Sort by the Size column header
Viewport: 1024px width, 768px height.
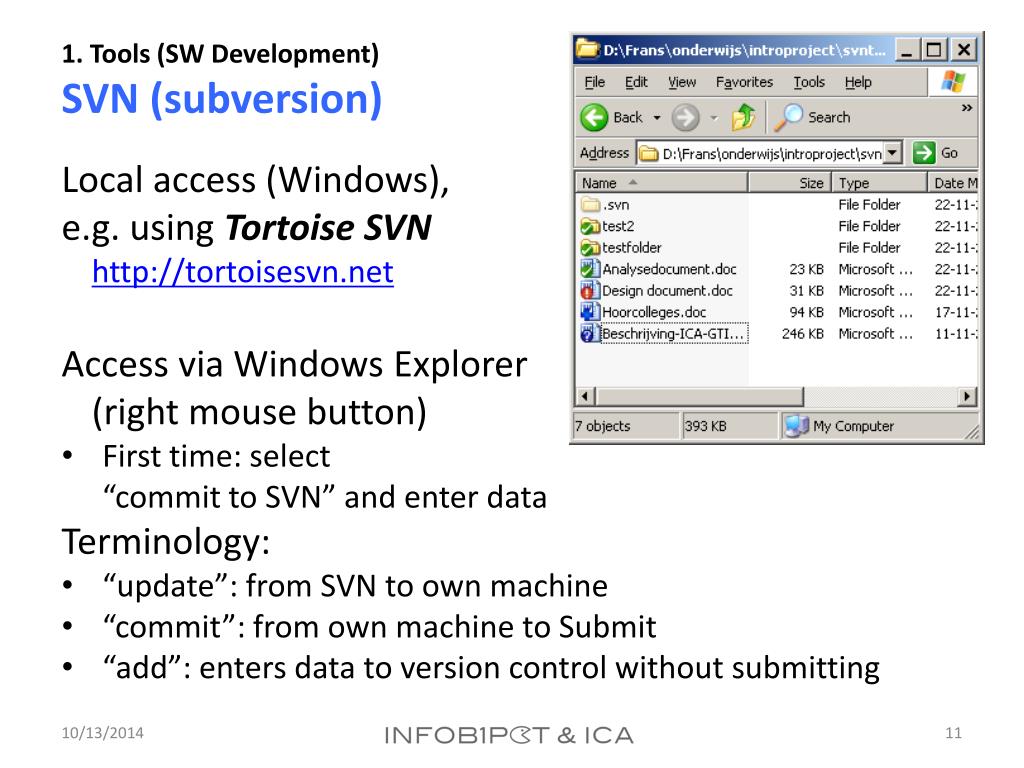point(790,183)
